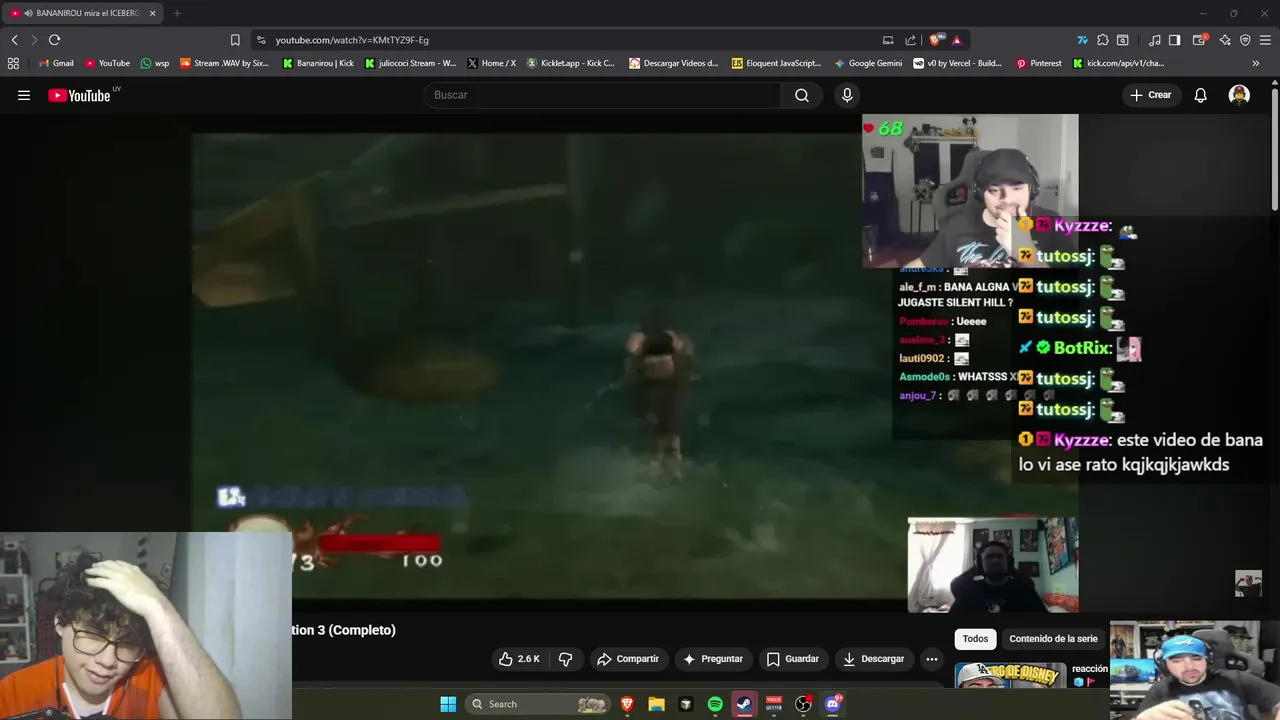1280x720 pixels.
Task: Click the share icon in the address bar
Action: pos(910,40)
